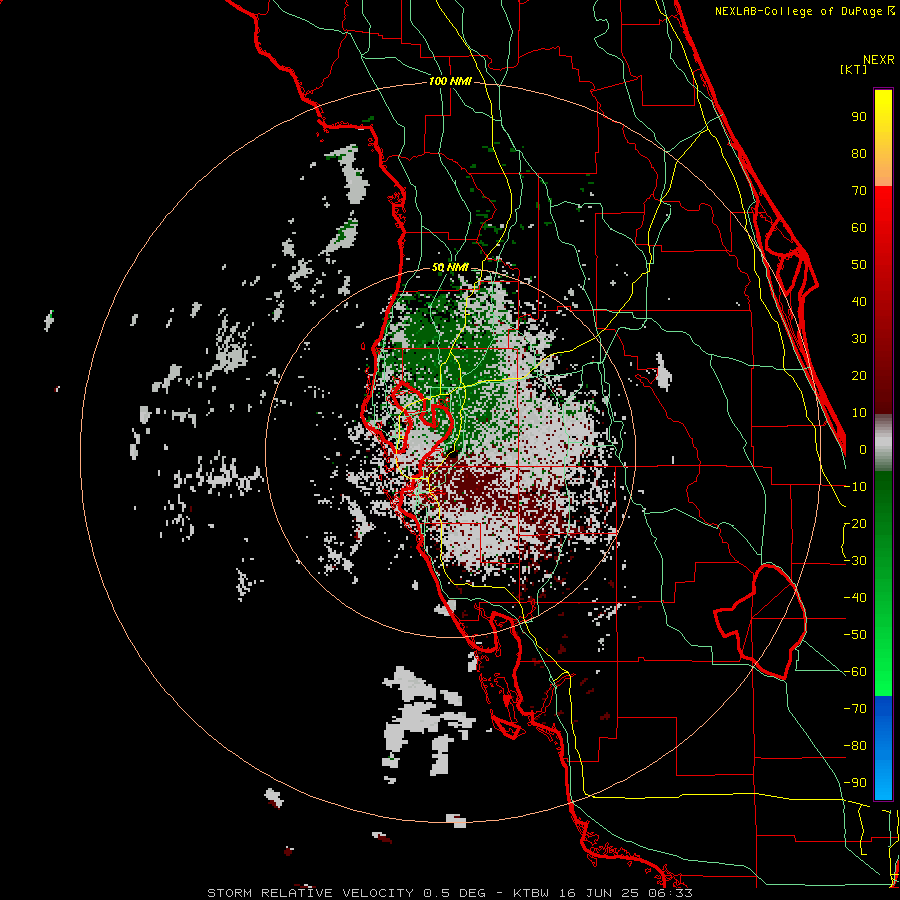900x900 pixels.
Task: Click the -90 value on velocity scale
Action: tap(855, 783)
